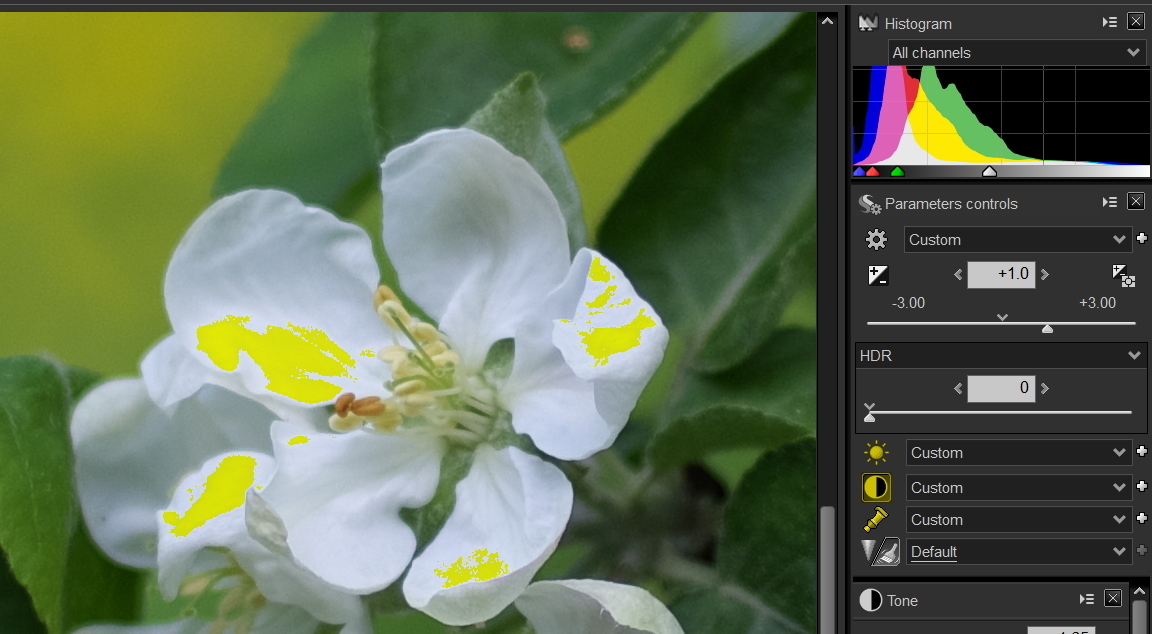Open the top Custom taste dropdown
1152x634 pixels.
(1017, 239)
